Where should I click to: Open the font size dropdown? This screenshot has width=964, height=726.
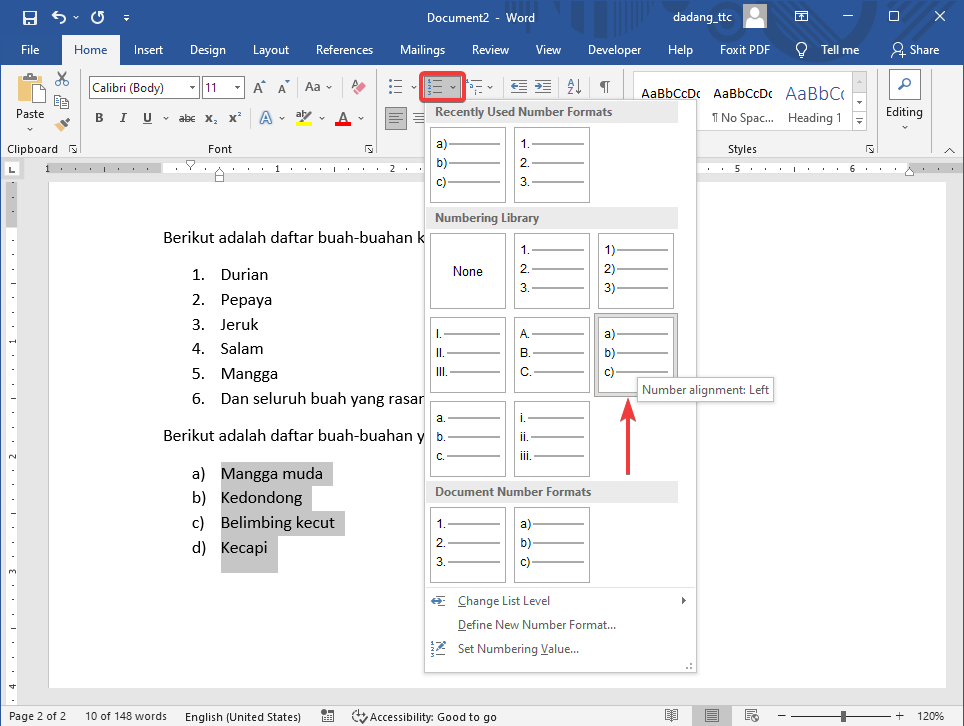(237, 87)
